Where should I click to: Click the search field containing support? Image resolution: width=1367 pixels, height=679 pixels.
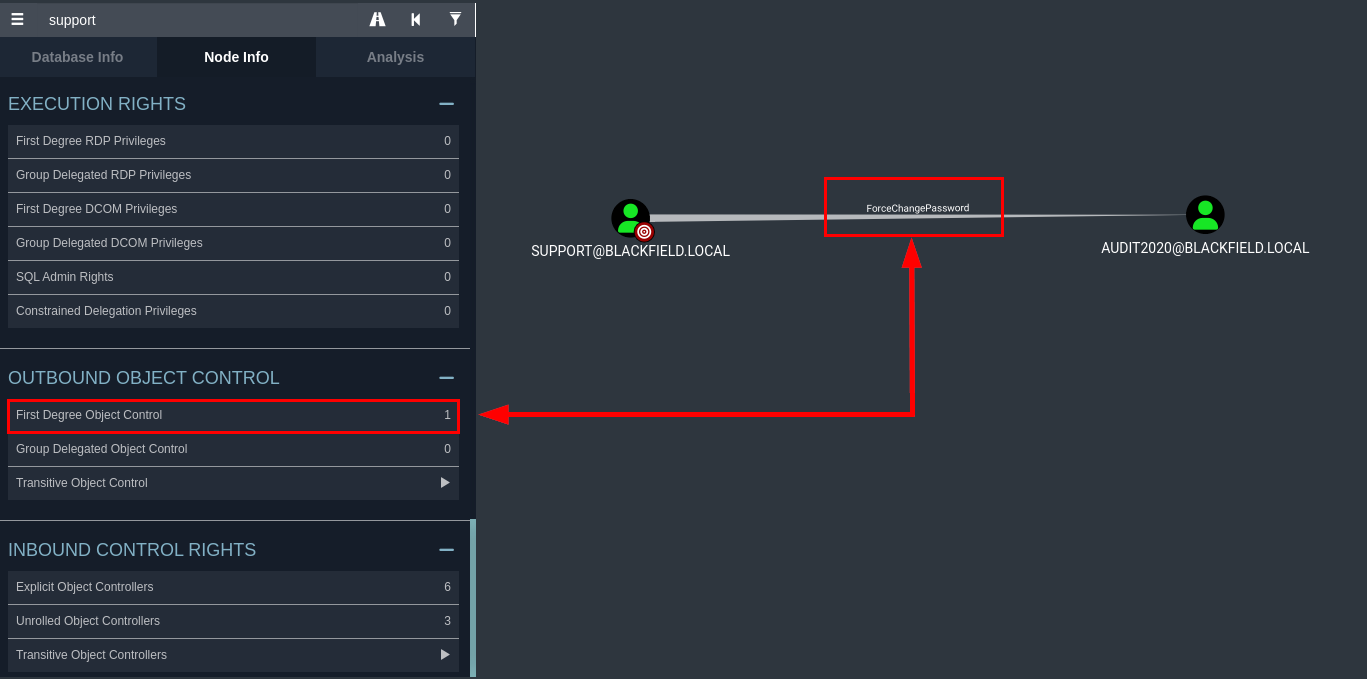(200, 19)
